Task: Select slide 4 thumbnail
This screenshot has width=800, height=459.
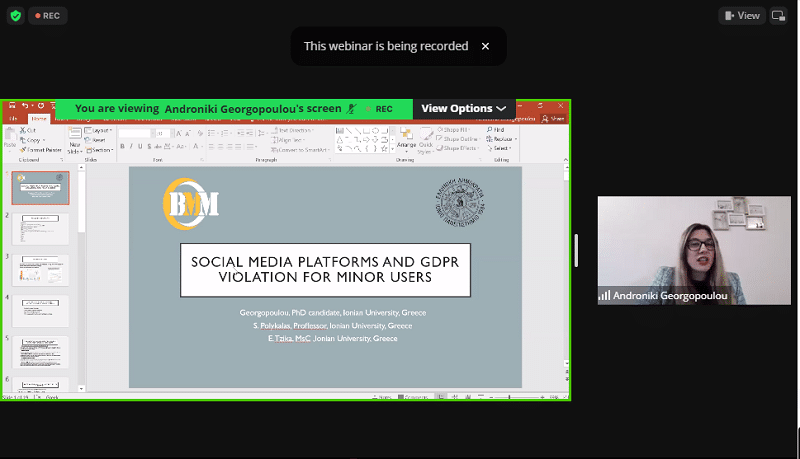Action: [x=40, y=311]
